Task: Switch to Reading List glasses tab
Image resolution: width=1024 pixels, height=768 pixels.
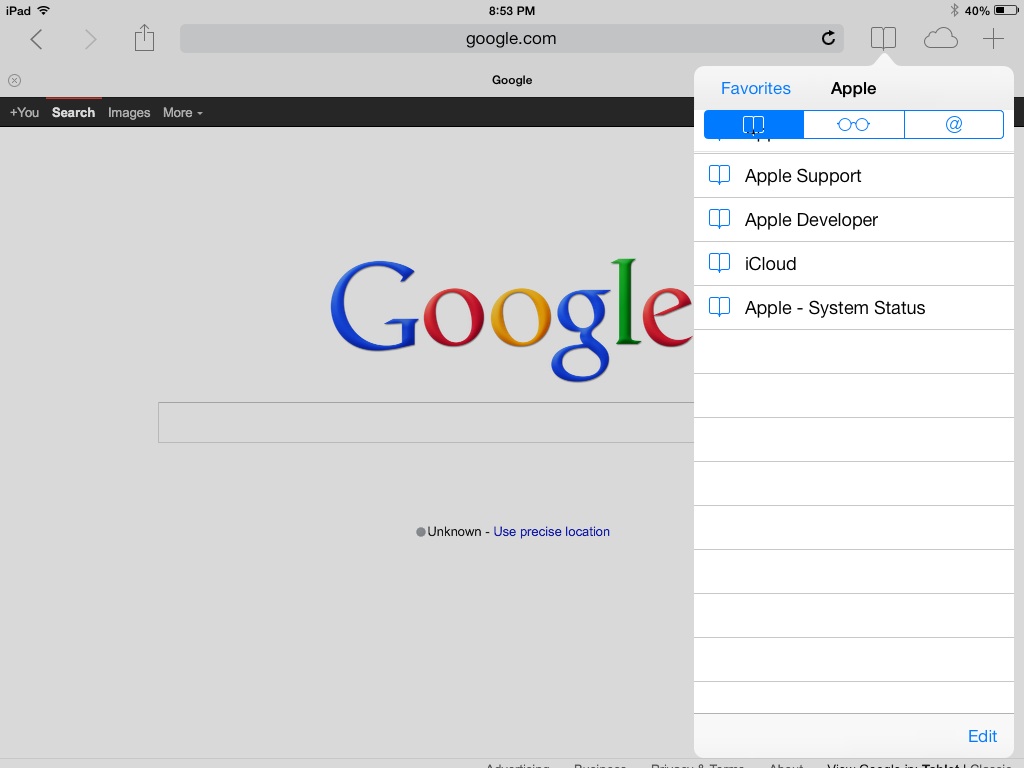Action: tap(854, 124)
